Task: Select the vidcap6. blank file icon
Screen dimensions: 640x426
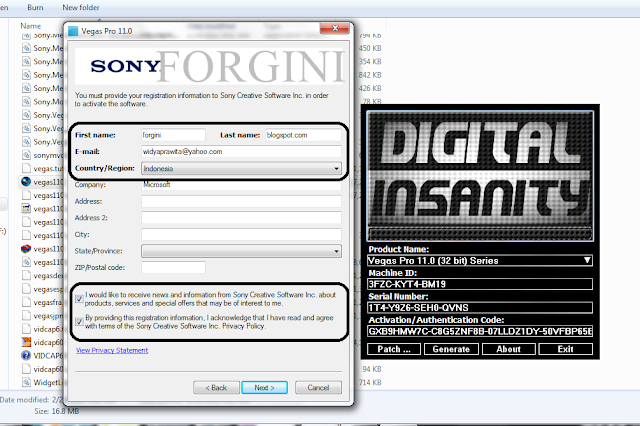Action: [26, 329]
